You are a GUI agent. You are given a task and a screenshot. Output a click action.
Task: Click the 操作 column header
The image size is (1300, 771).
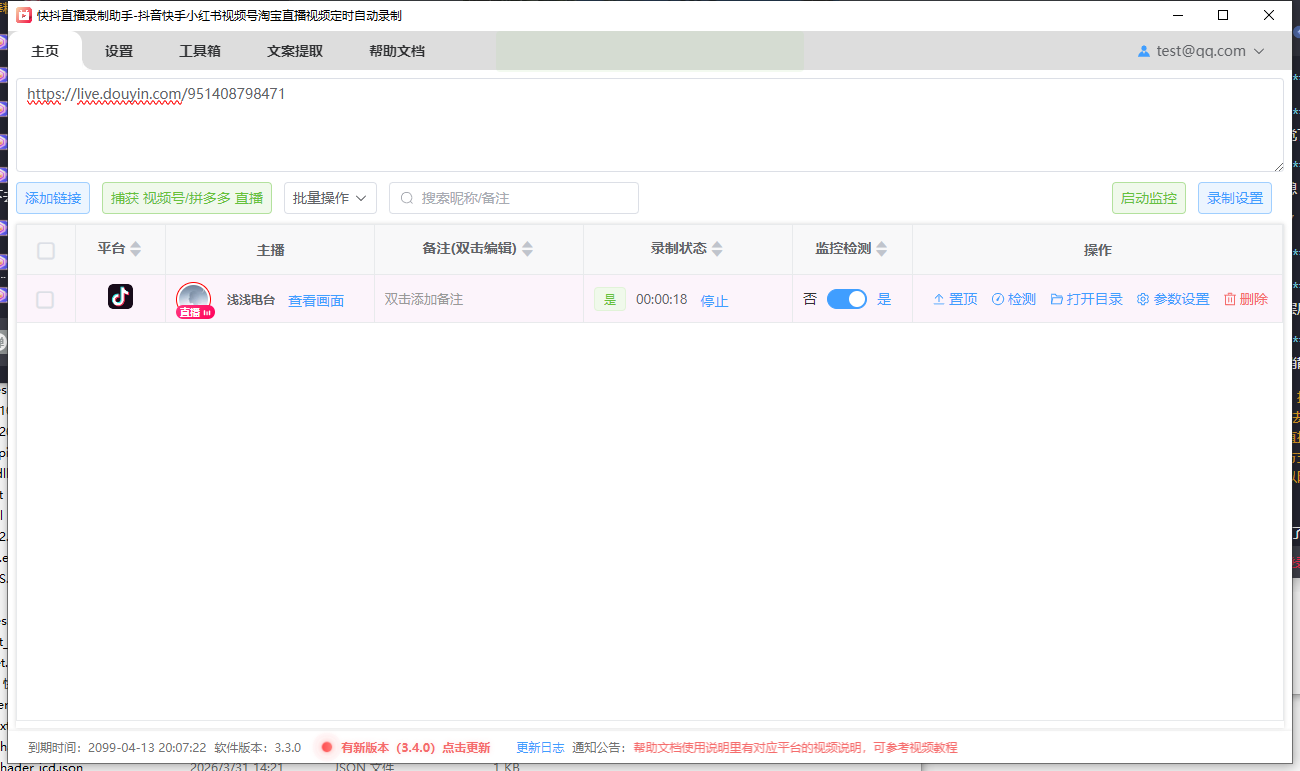pyautogui.click(x=1098, y=250)
